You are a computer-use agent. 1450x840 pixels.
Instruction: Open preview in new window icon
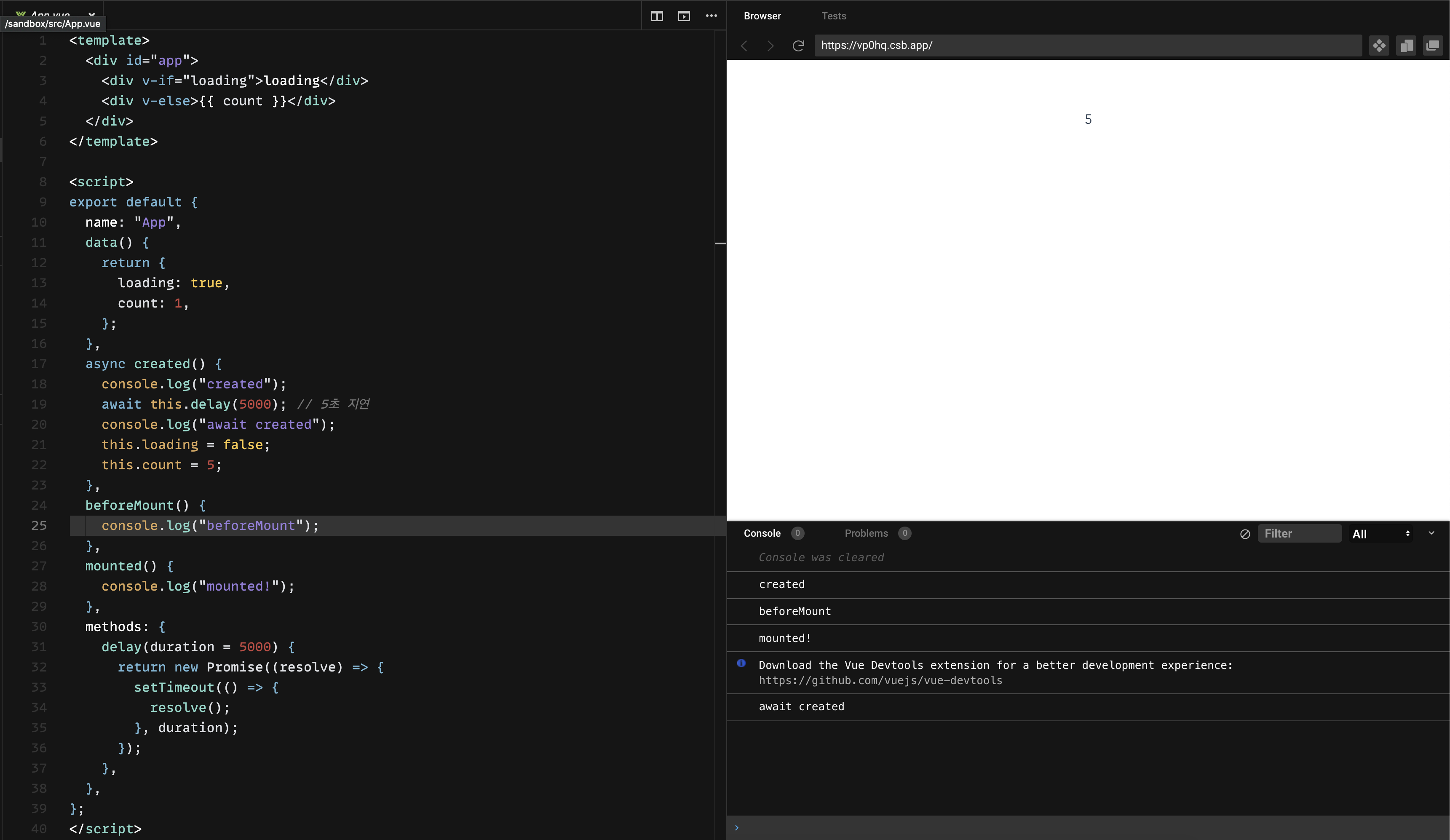point(1433,45)
